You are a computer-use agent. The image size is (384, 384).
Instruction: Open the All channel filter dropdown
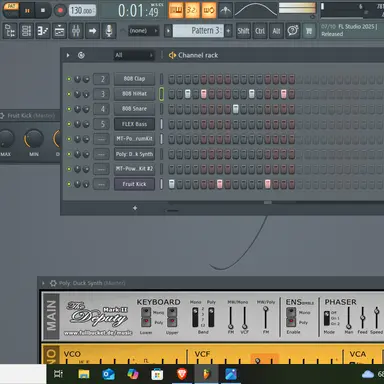[134, 55]
